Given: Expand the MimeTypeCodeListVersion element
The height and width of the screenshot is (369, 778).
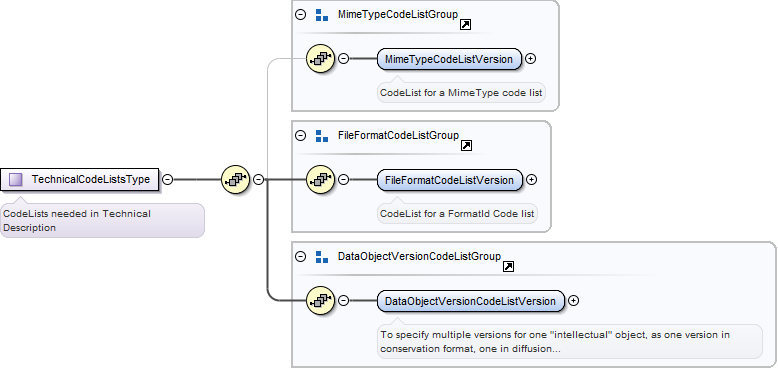Looking at the screenshot, I should coord(530,59).
